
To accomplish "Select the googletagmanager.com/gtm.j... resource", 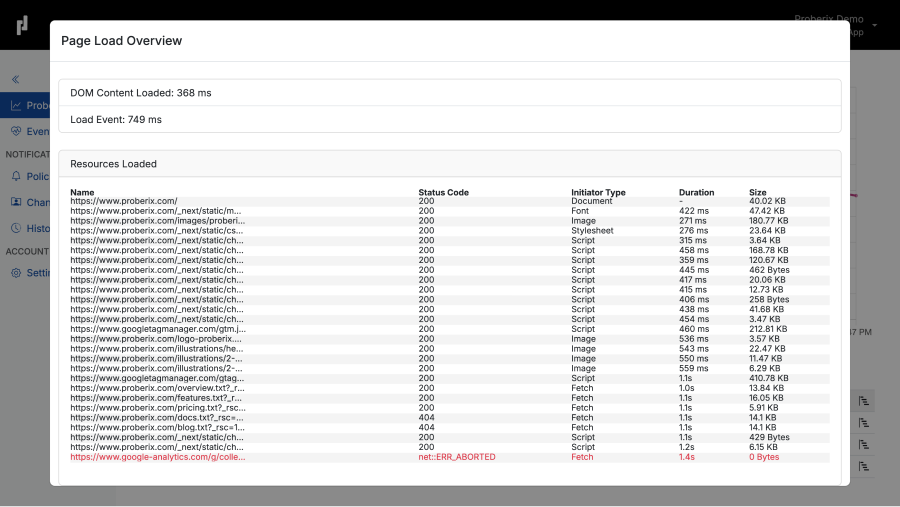I will pos(158,329).
